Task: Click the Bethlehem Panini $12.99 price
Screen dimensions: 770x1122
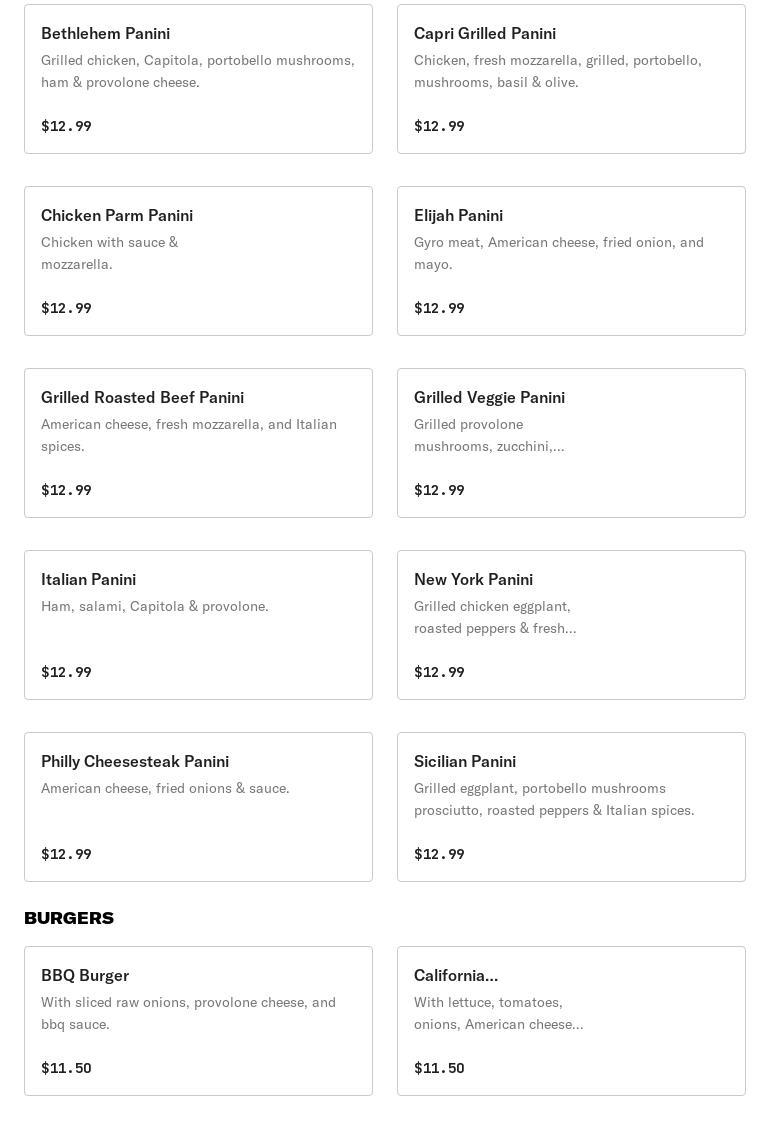Action: click(x=66, y=126)
